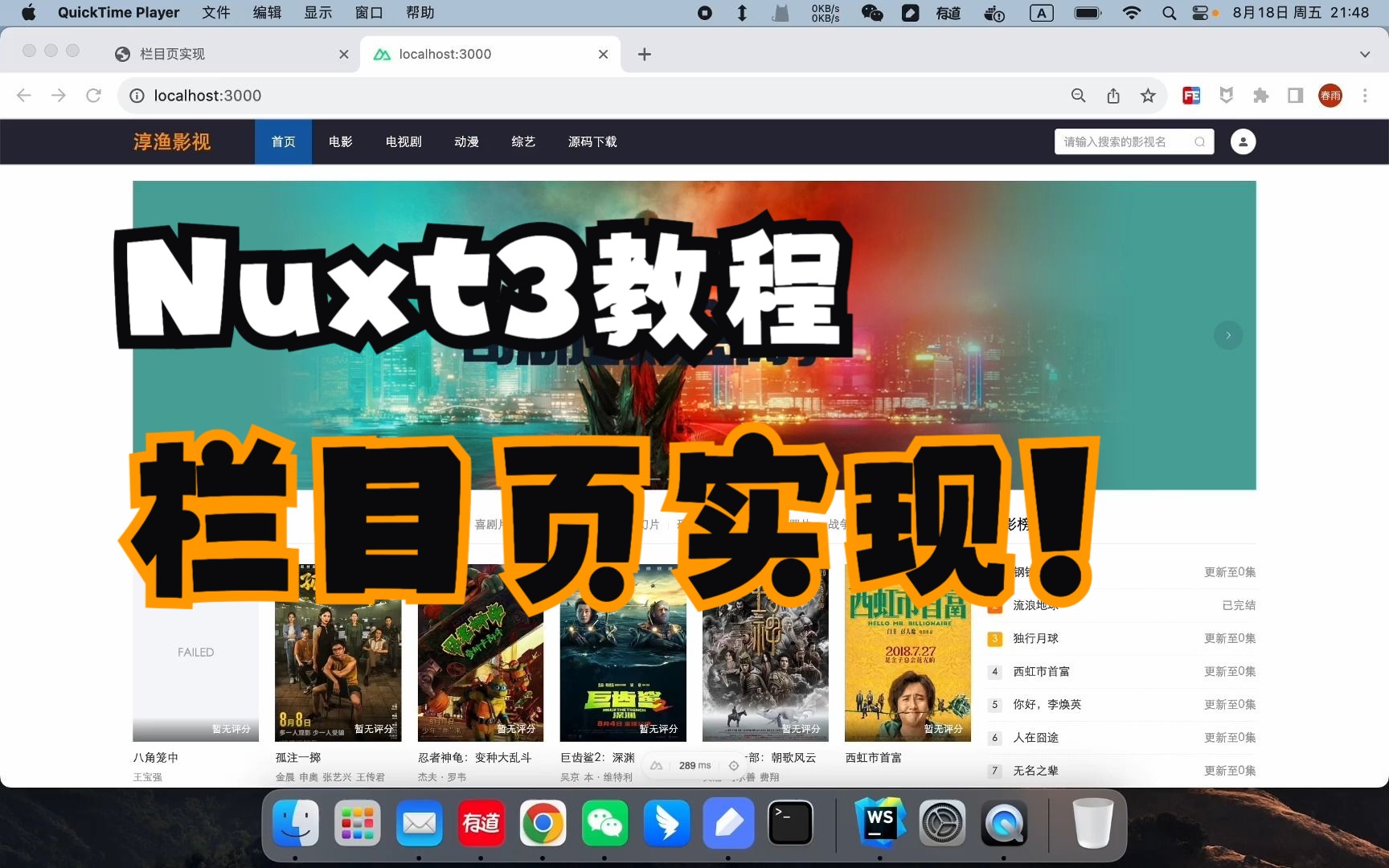The width and height of the screenshot is (1389, 868).
Task: Bookmark this page with the star icon
Action: coord(1148,96)
